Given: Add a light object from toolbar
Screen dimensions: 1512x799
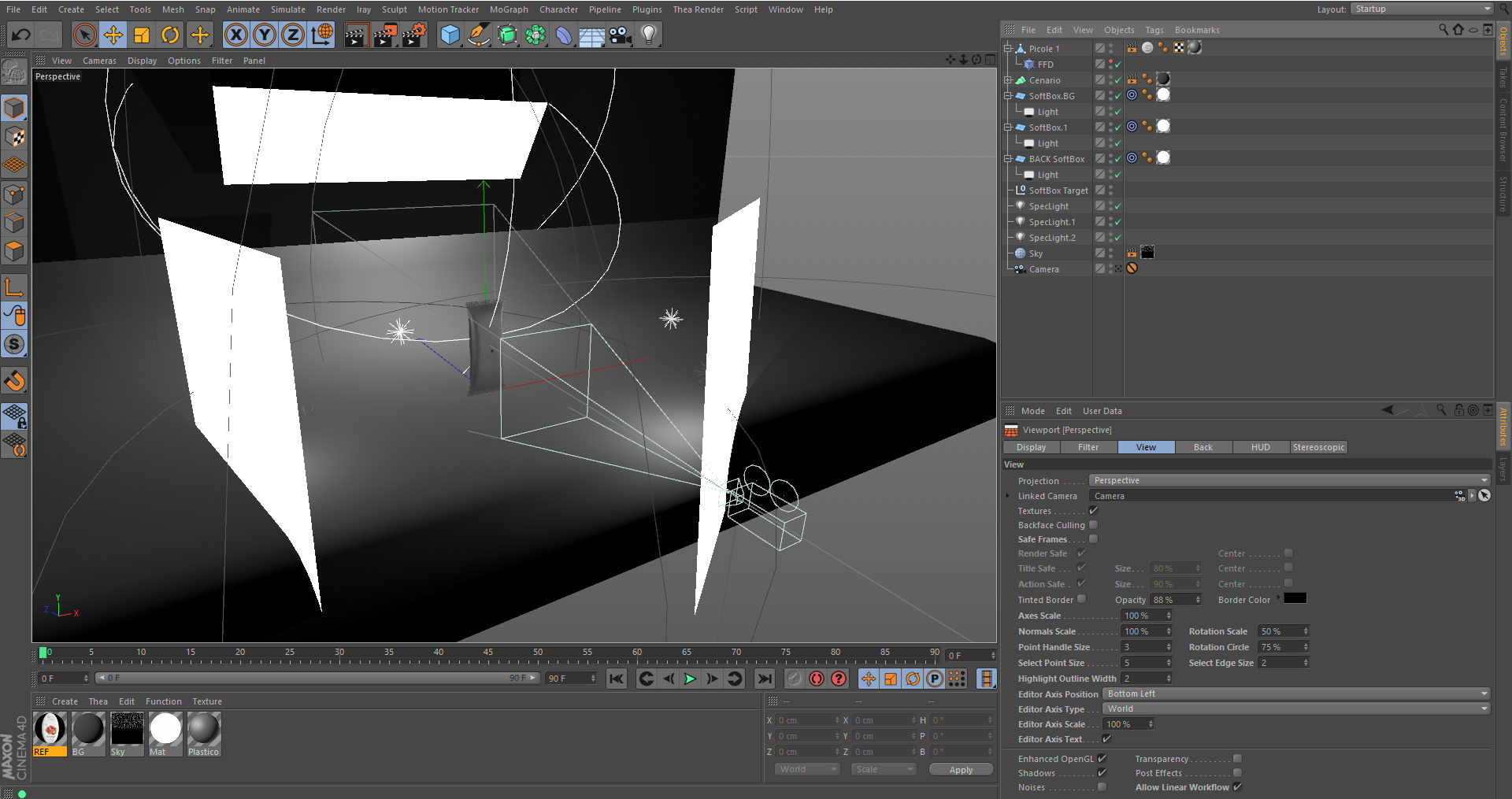Looking at the screenshot, I should 649,35.
